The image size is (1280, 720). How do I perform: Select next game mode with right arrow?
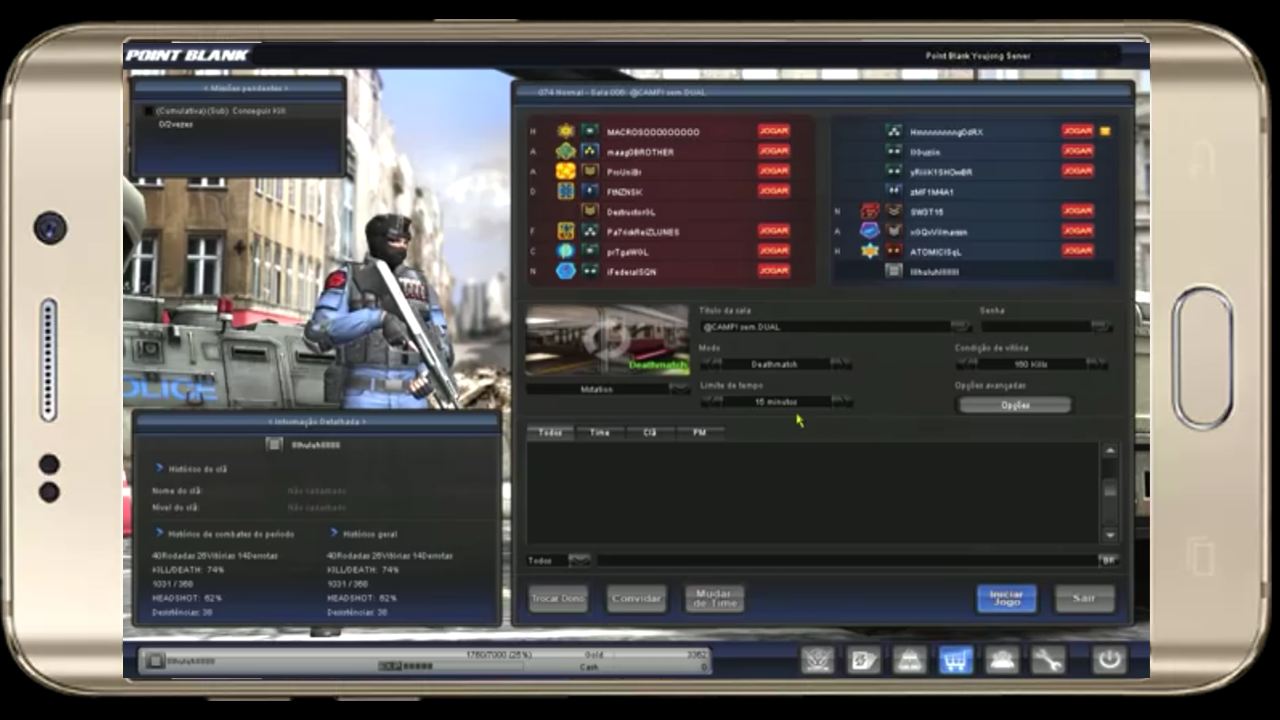click(x=841, y=364)
